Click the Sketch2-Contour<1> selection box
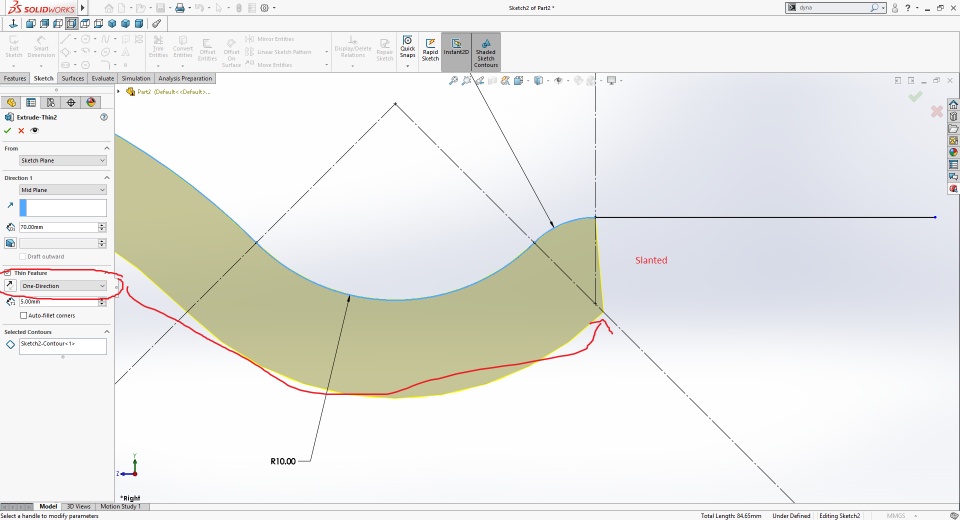Screen dimensions: 960x520 click(x=63, y=346)
